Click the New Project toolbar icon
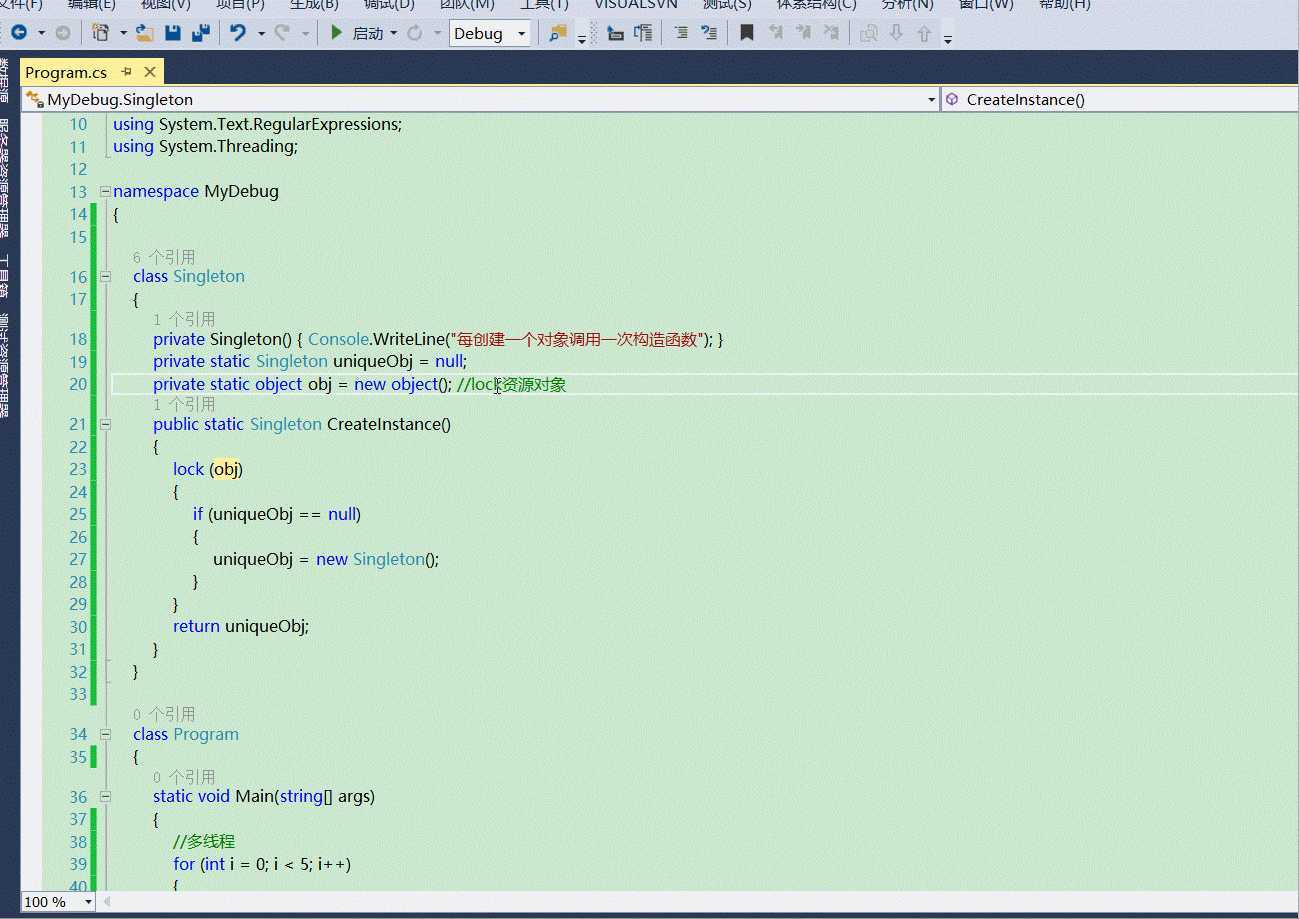 (x=101, y=33)
